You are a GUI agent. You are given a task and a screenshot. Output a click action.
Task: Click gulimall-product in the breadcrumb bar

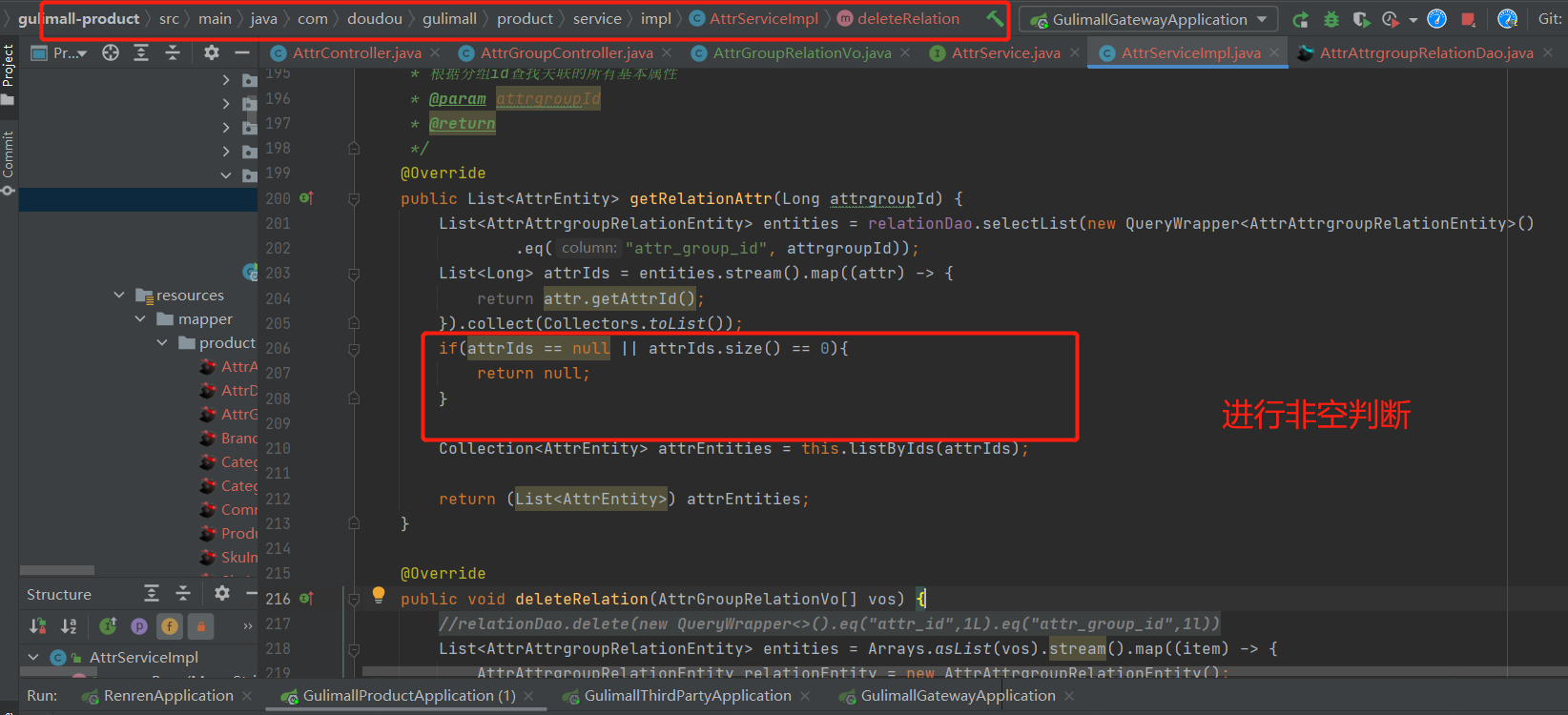[x=79, y=18]
